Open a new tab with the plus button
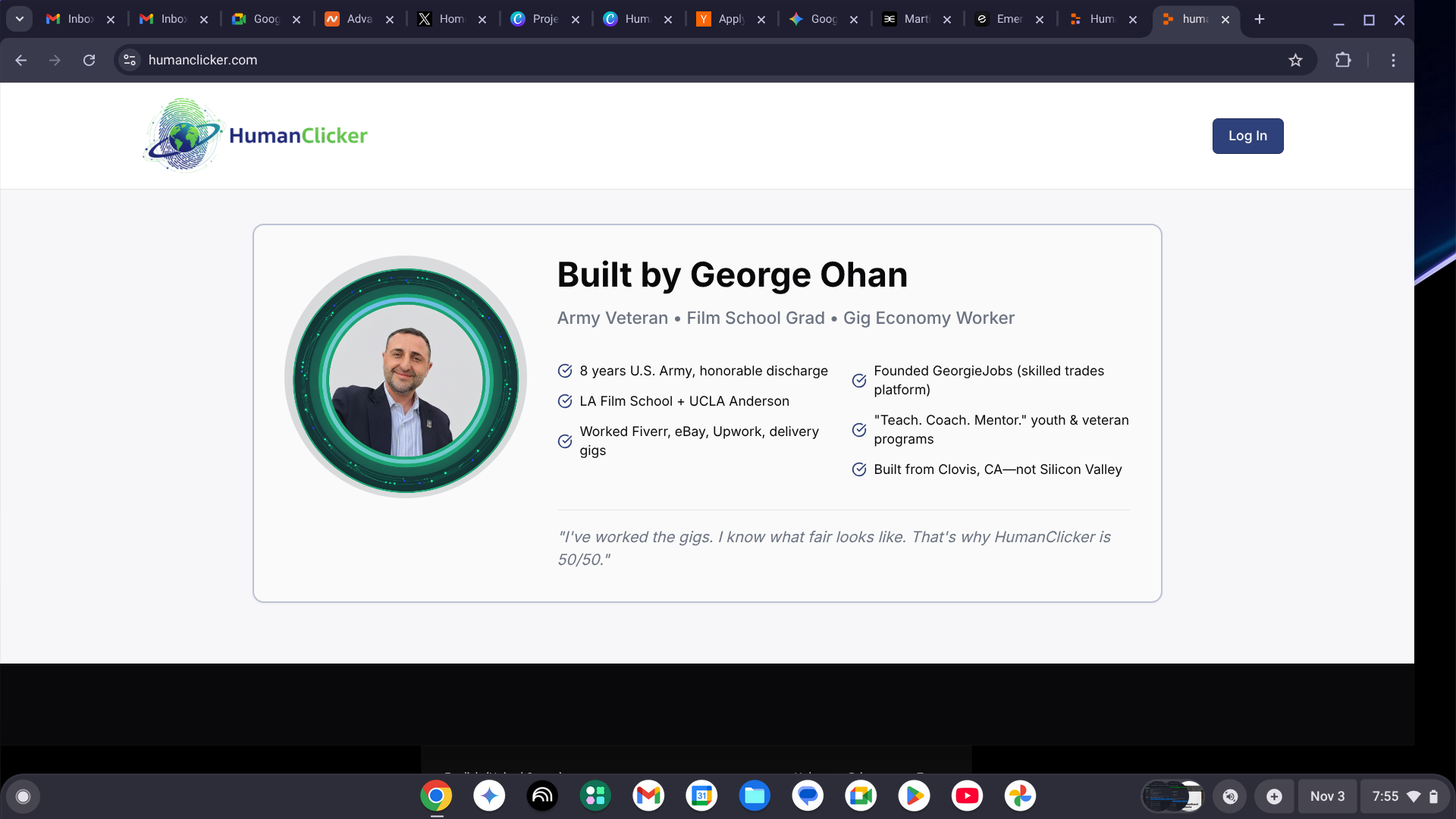This screenshot has height=819, width=1456. pyautogui.click(x=1259, y=19)
